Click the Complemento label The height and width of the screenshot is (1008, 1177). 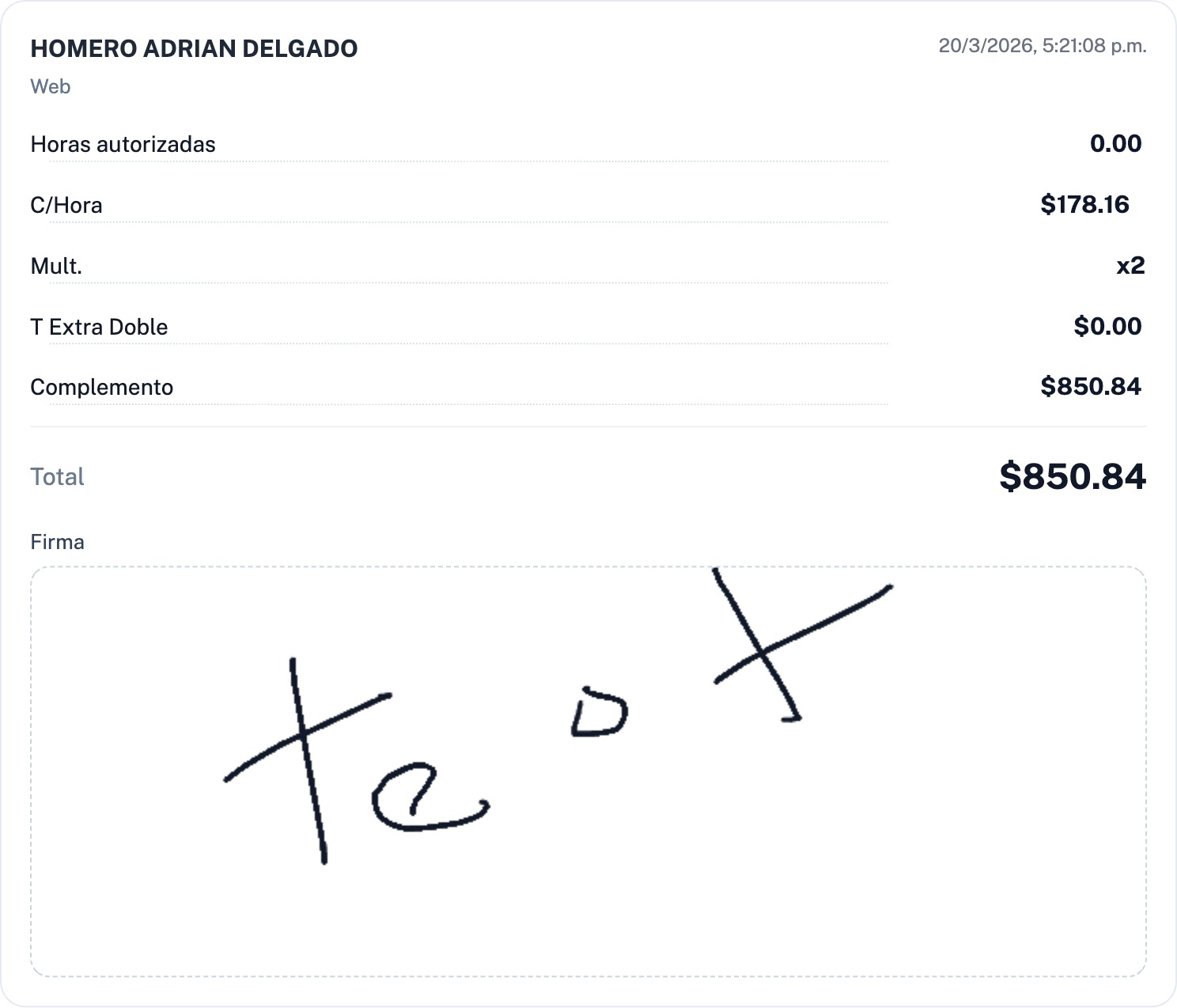pyautogui.click(x=101, y=387)
